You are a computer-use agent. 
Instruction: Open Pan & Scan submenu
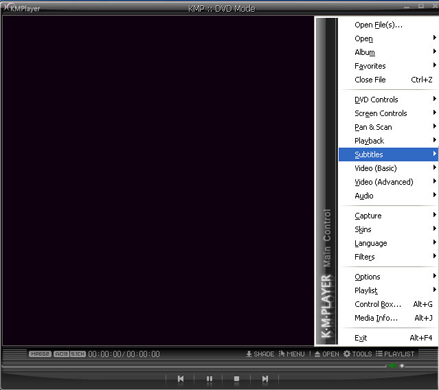[388, 127]
